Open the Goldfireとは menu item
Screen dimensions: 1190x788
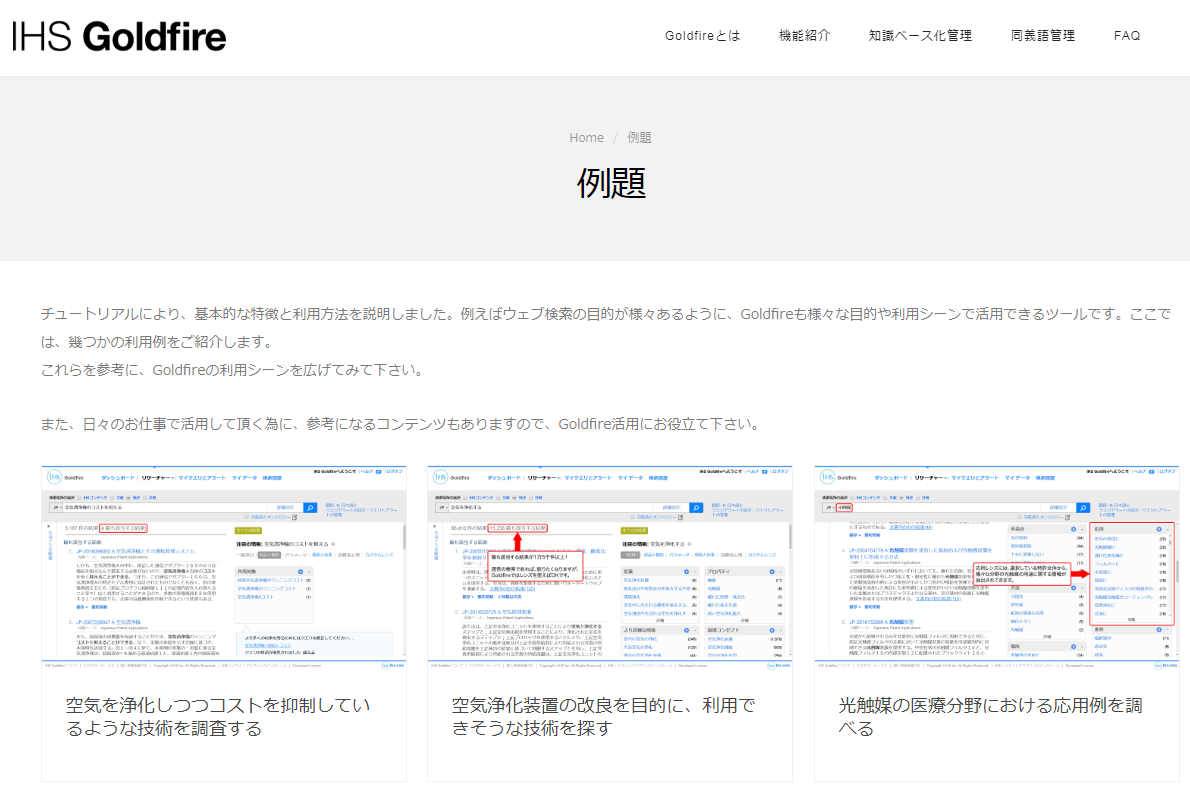[x=703, y=36]
